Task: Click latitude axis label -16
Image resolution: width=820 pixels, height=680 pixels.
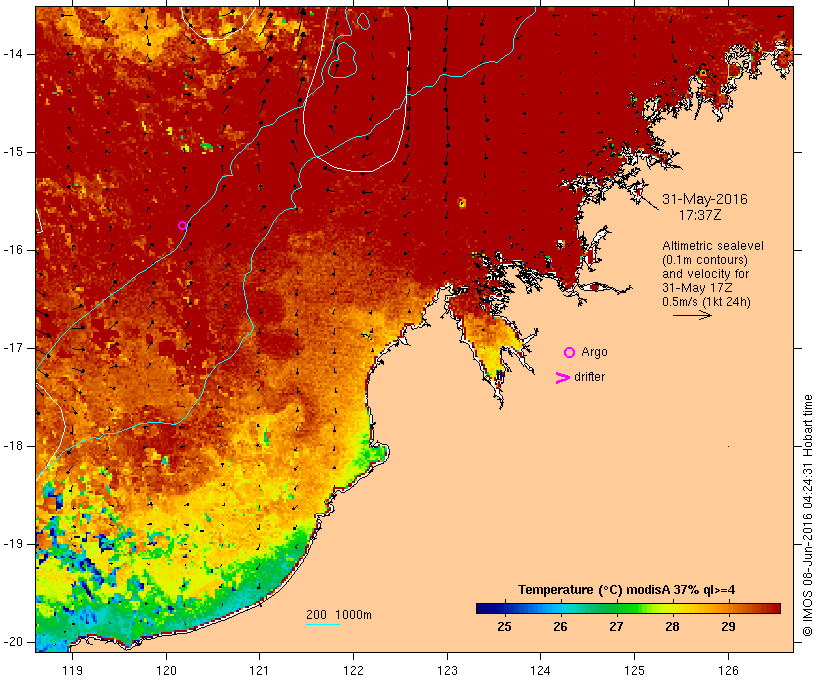Action: (13, 250)
